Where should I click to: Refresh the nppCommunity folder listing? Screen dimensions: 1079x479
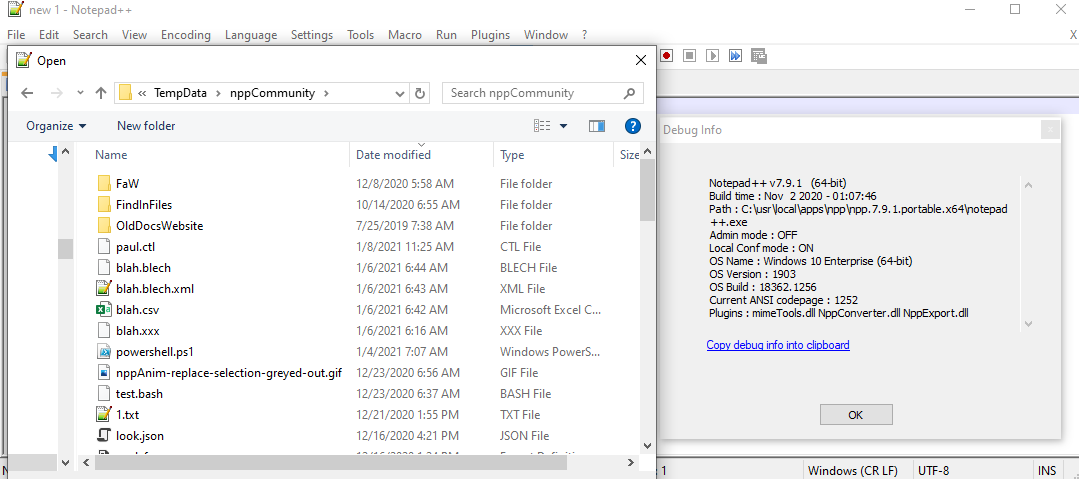tap(420, 93)
